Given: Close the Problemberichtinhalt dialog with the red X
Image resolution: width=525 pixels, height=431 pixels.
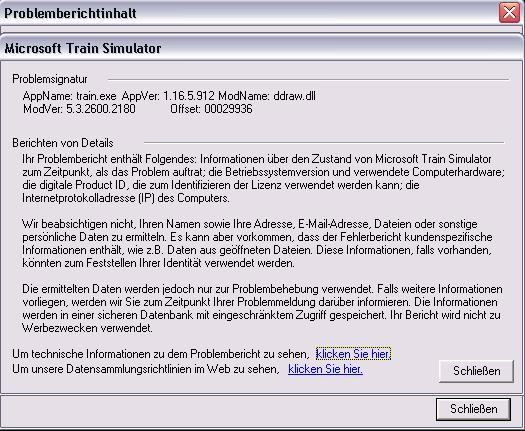Looking at the screenshot, I should coord(509,13).
